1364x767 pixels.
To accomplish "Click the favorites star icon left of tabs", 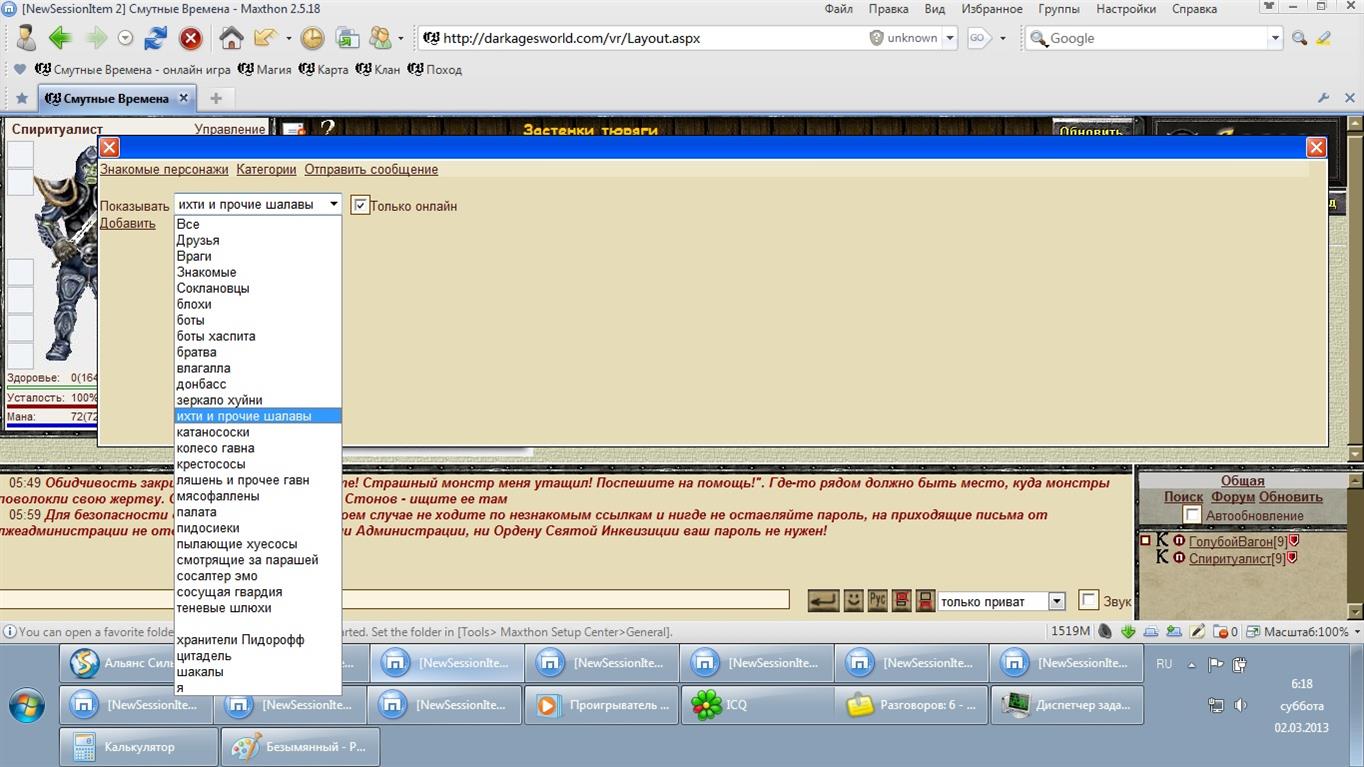I will 21,98.
